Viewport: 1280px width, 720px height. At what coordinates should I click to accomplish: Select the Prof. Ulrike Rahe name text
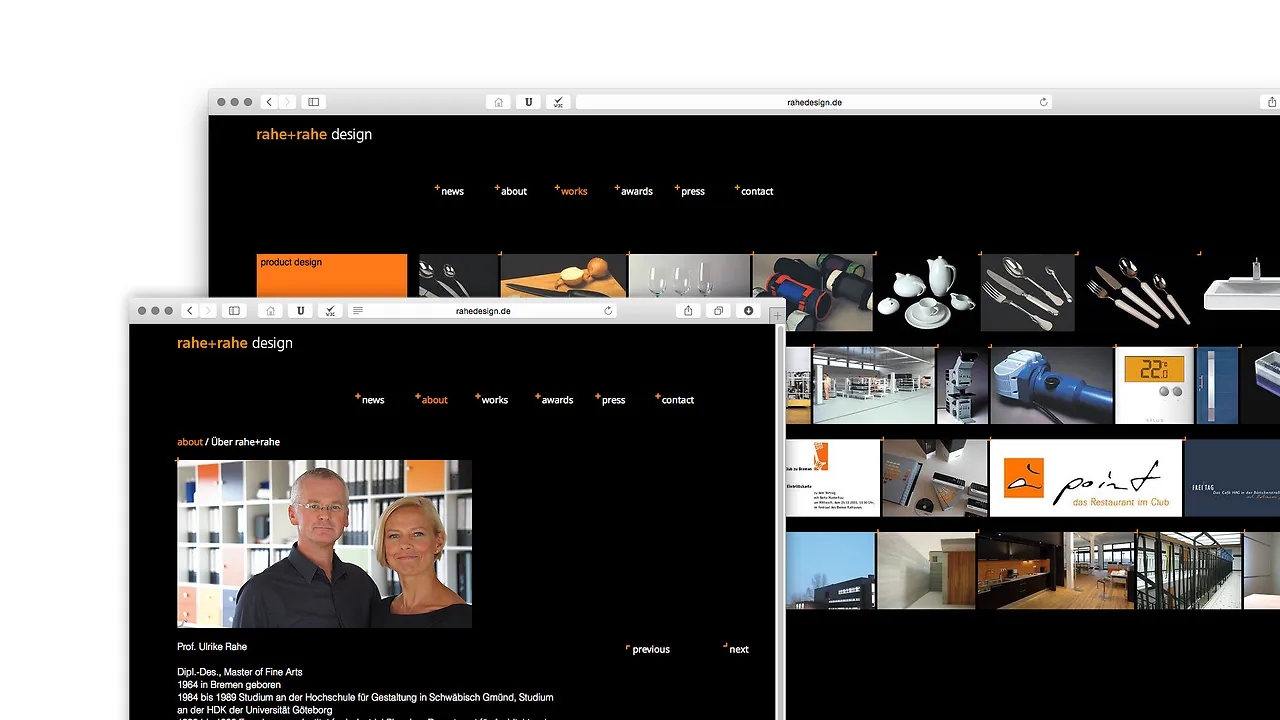212,647
